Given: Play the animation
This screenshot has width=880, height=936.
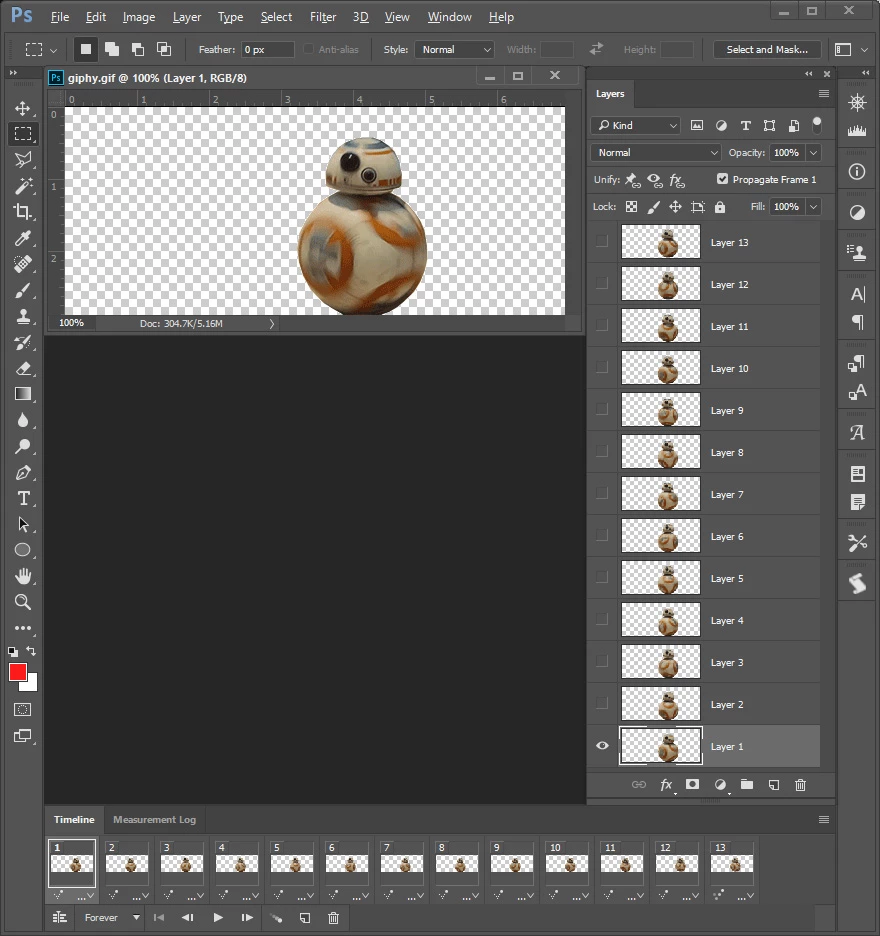Looking at the screenshot, I should [x=218, y=918].
